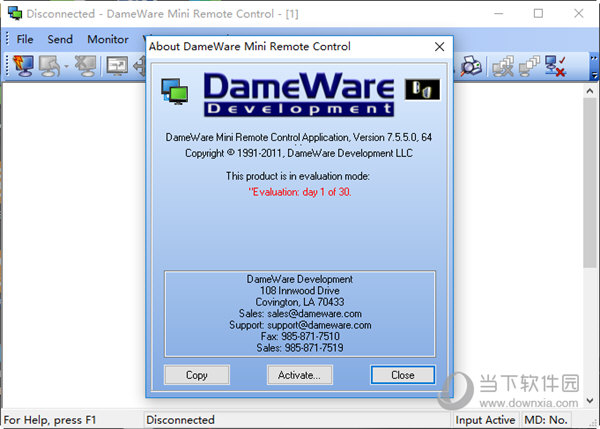Click the vertical scrollbar thumb

(590, 183)
